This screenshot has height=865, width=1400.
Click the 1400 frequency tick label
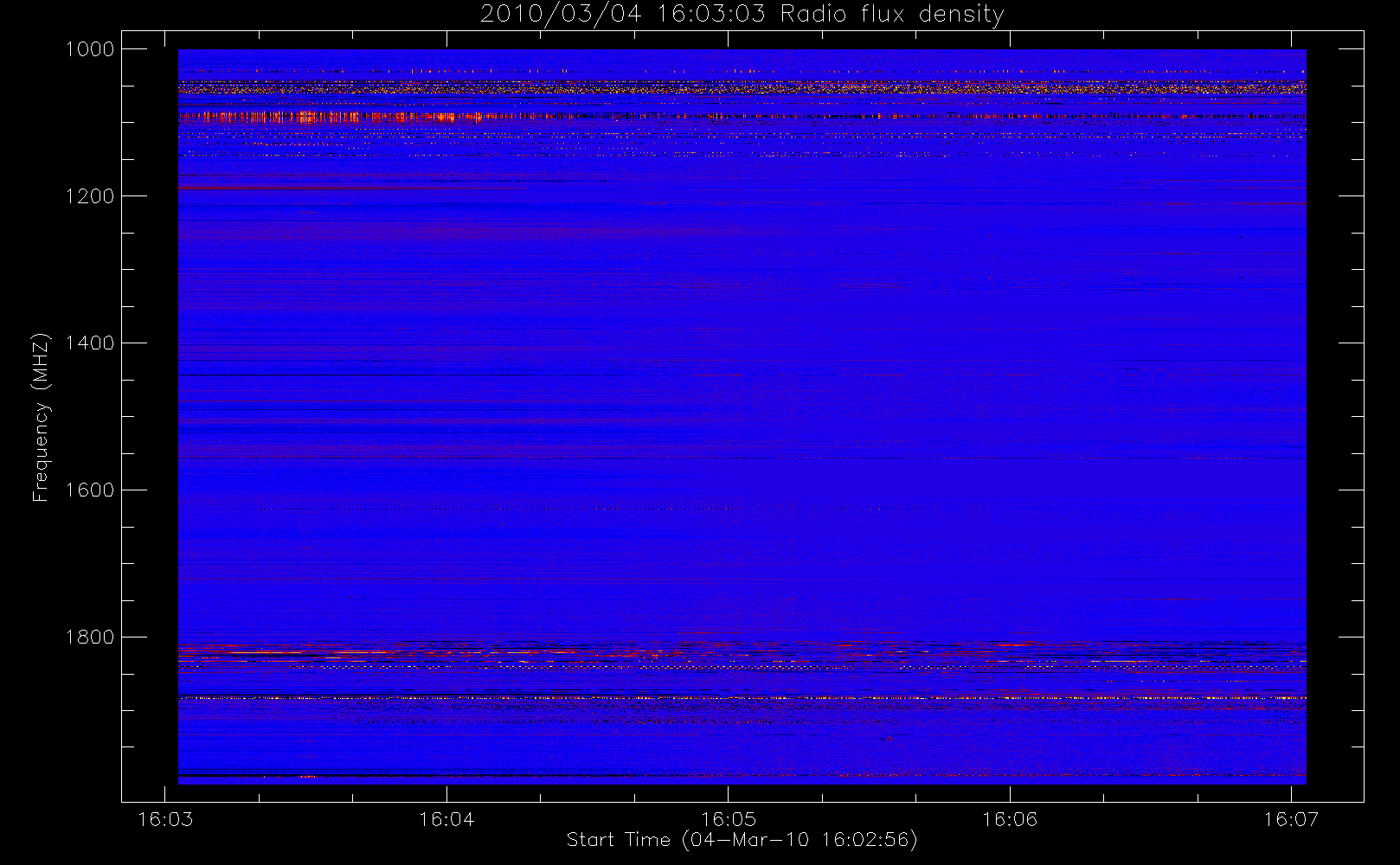(x=90, y=343)
